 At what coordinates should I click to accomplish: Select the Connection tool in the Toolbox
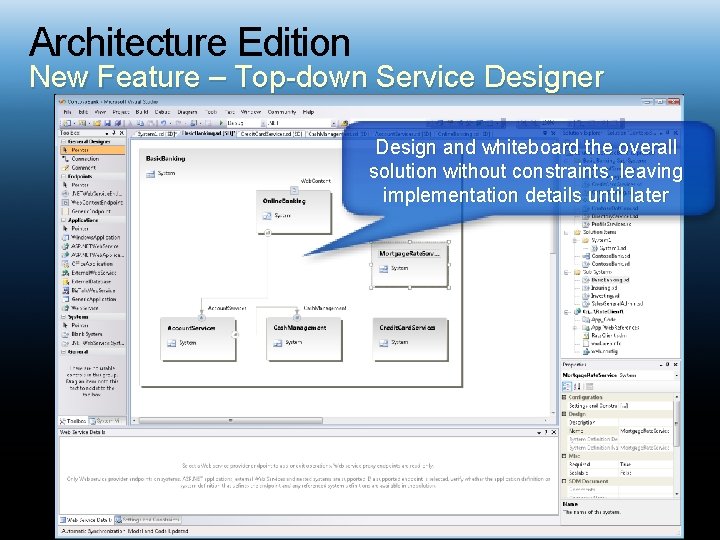tap(92, 159)
